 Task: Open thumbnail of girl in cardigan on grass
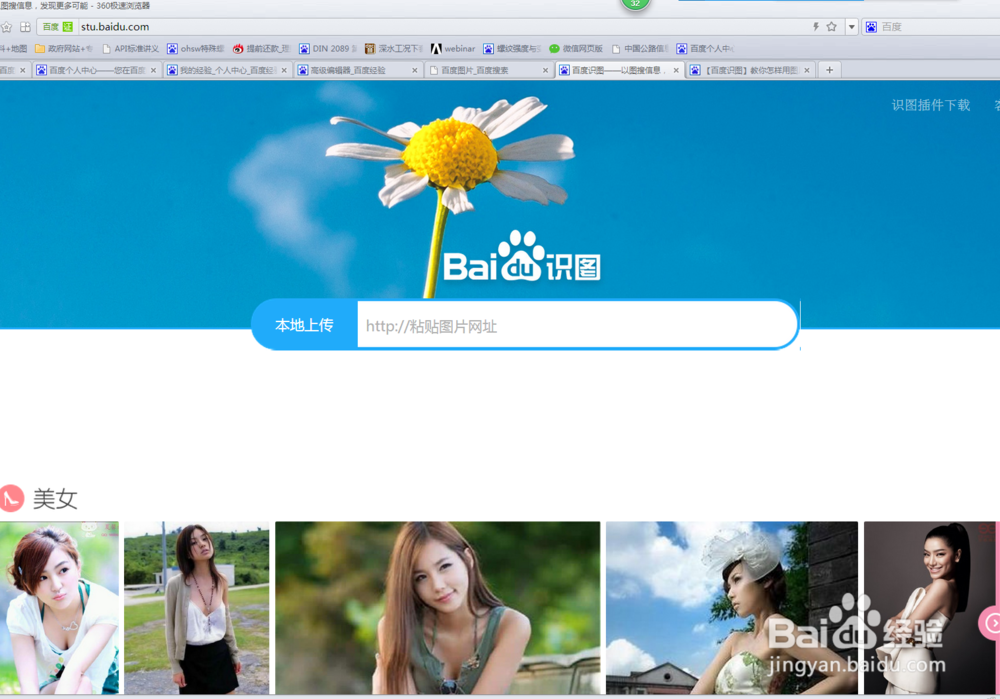click(196, 608)
